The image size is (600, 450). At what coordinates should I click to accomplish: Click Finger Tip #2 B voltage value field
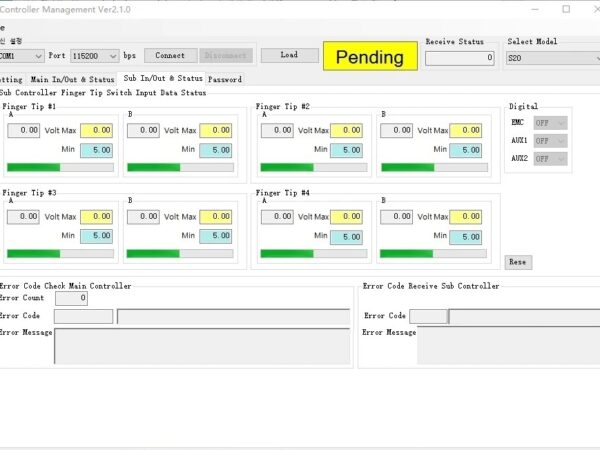point(396,130)
